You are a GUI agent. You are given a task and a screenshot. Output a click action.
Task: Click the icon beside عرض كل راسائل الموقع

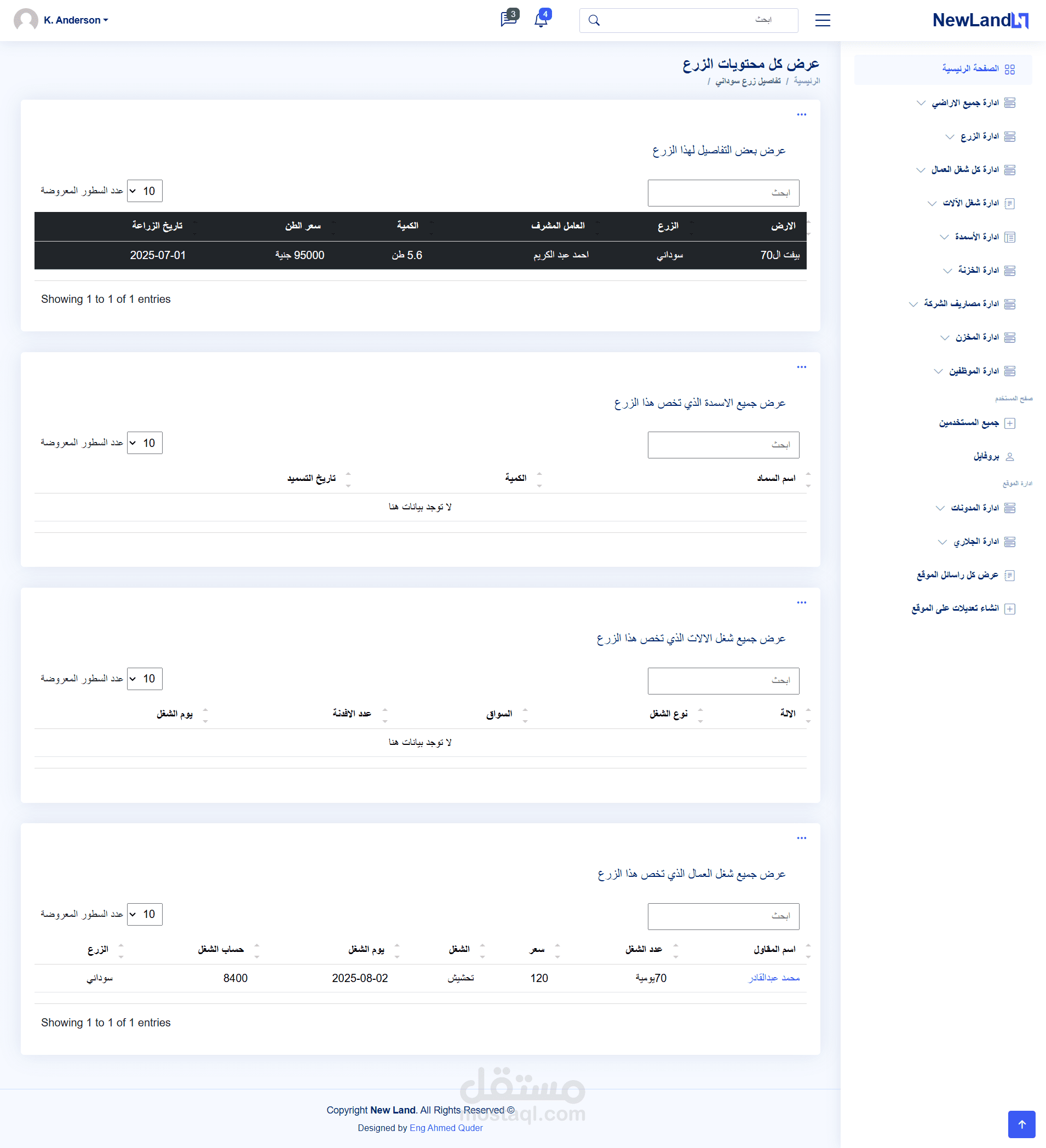tap(1010, 575)
